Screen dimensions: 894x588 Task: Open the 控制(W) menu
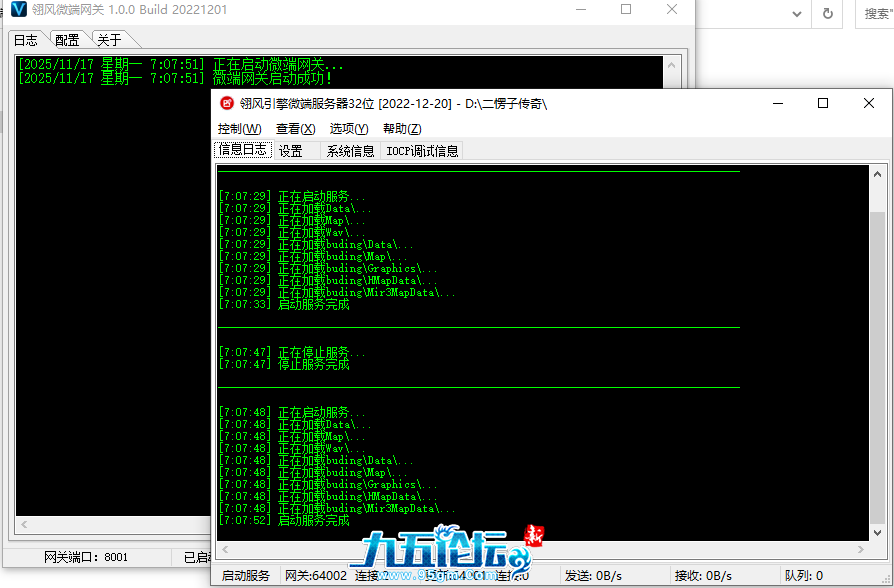(x=239, y=129)
